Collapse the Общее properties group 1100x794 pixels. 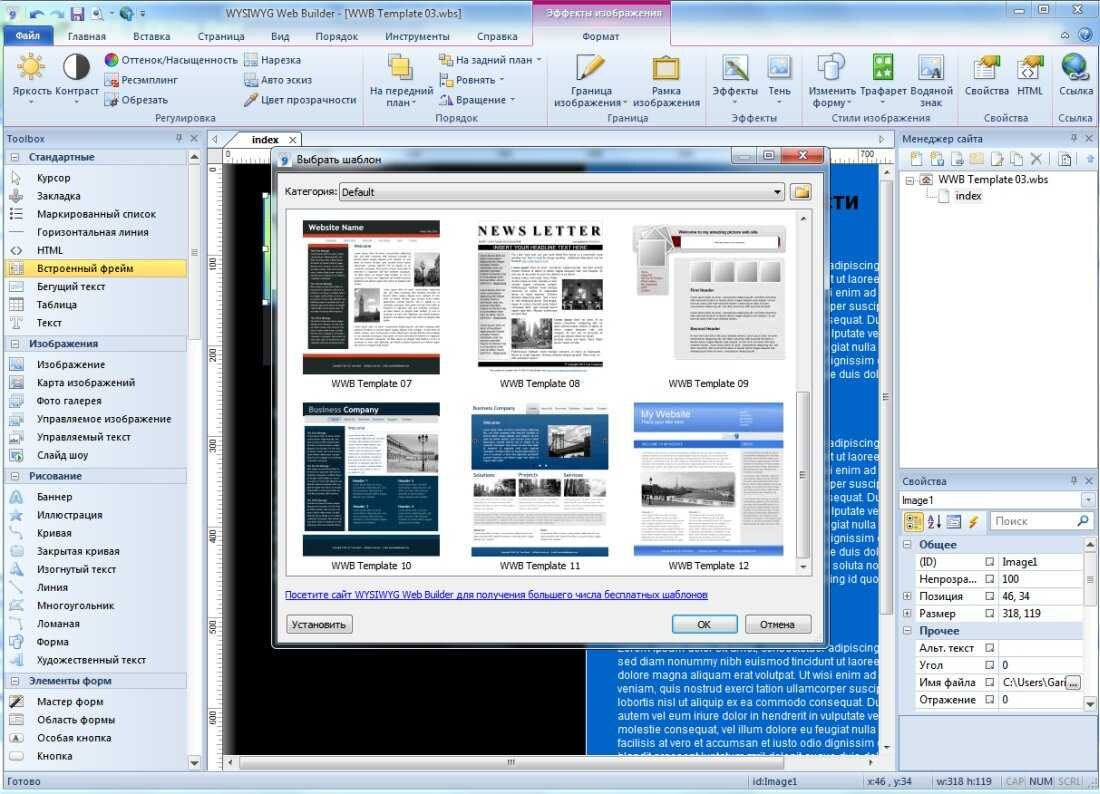(x=907, y=544)
